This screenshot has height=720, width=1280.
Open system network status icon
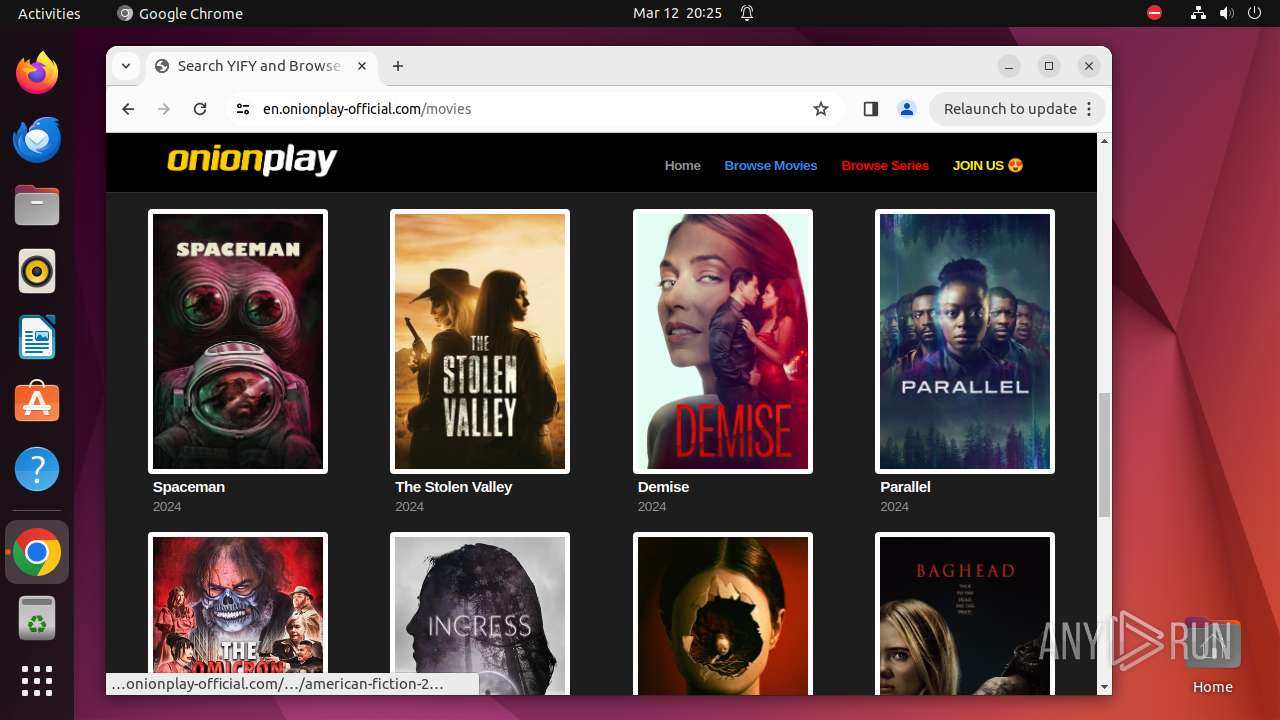[1199, 13]
